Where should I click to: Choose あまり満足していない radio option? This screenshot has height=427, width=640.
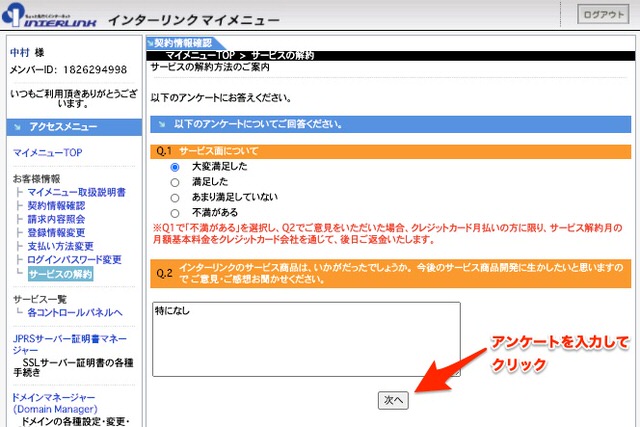175,198
